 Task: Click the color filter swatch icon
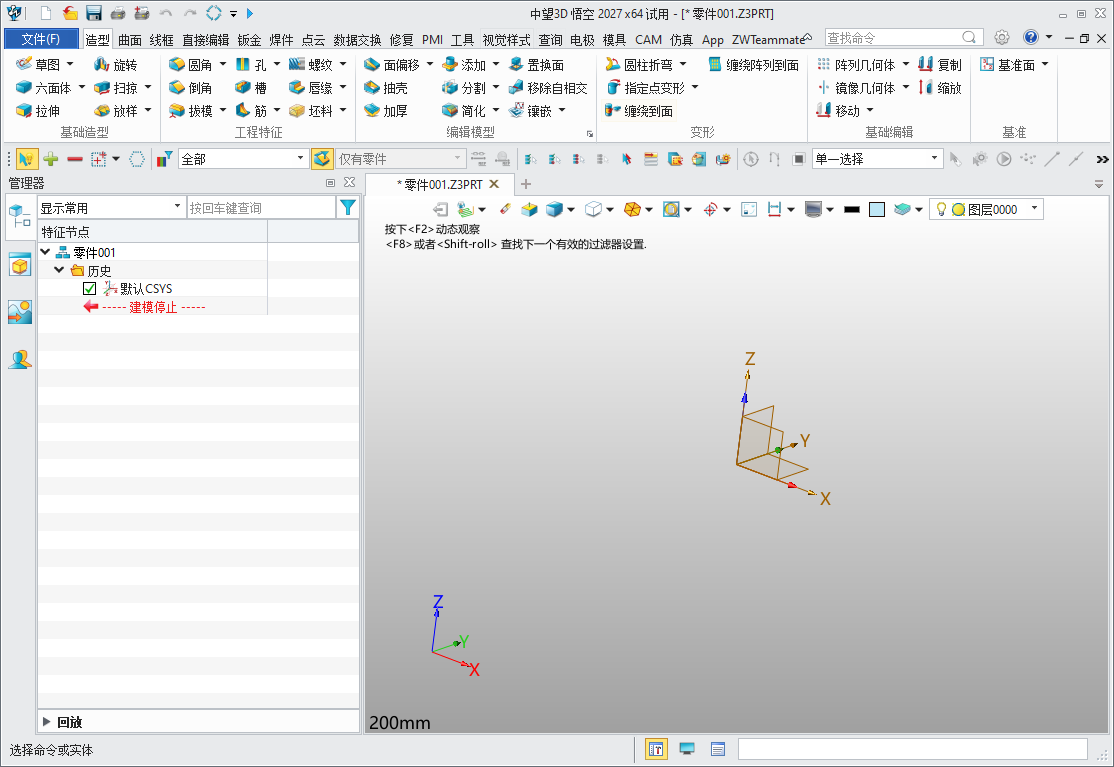[164, 159]
